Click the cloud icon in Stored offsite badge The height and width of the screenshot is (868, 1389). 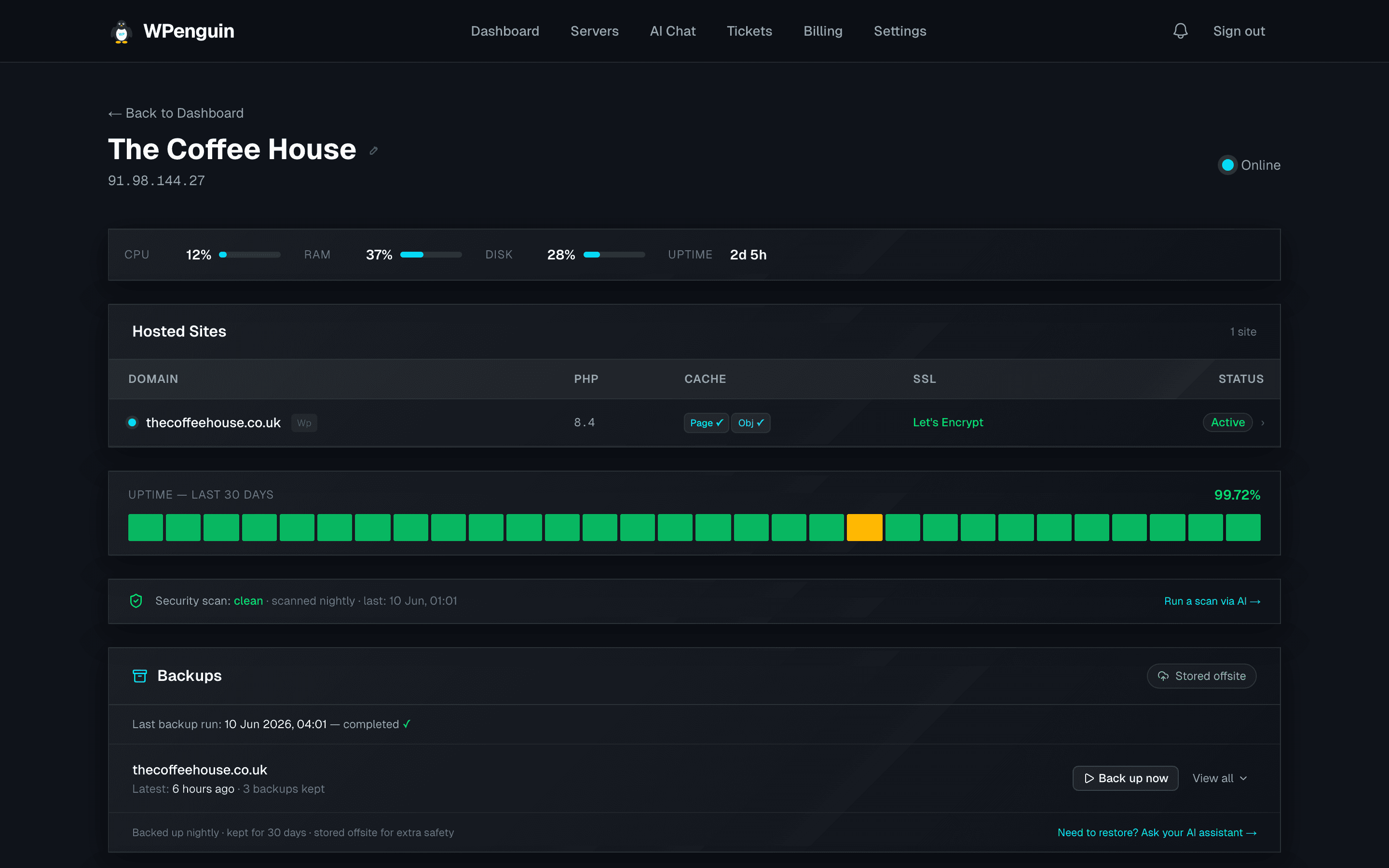(x=1163, y=676)
